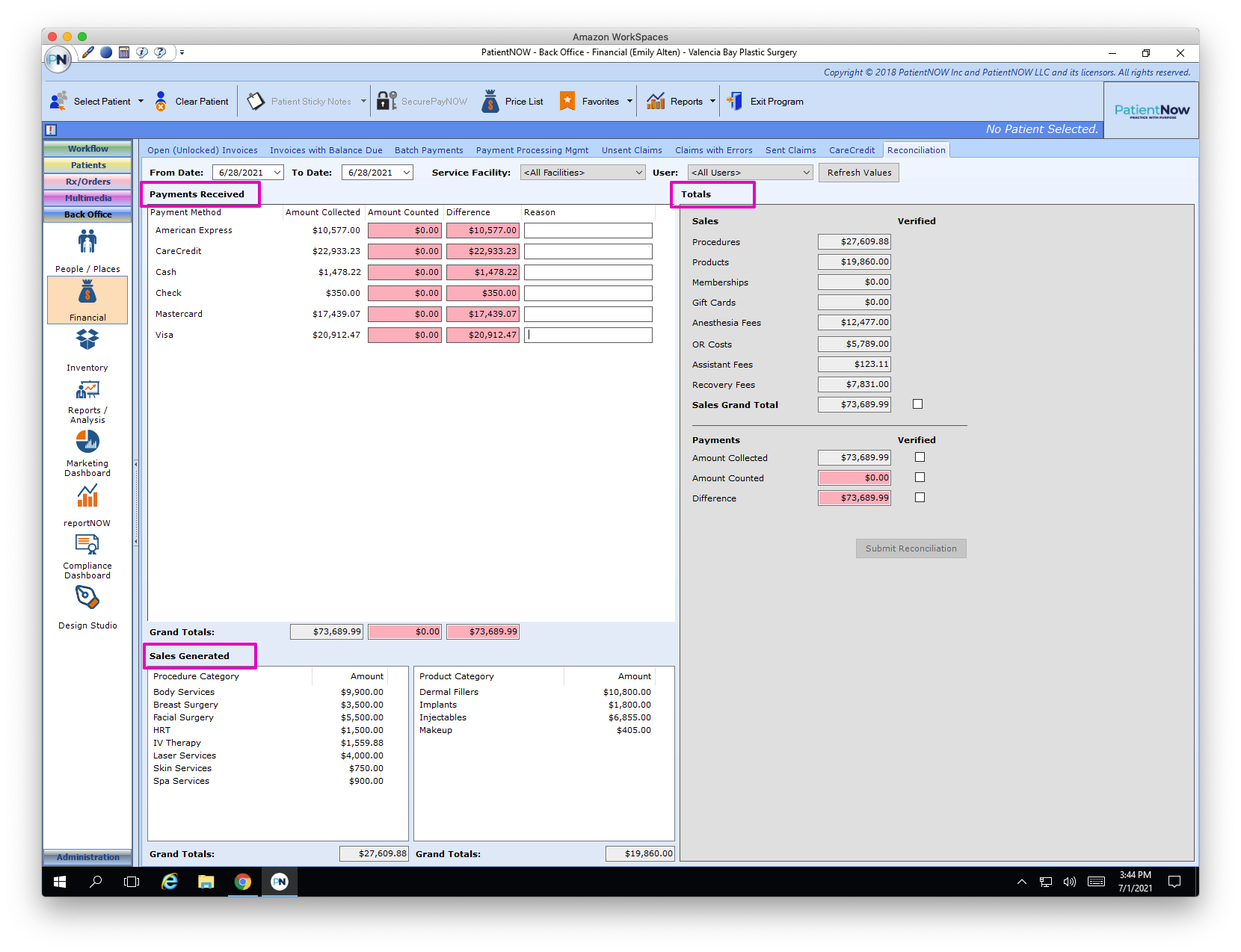Switch to Unsent Claims tab
This screenshot has width=1241, height=952.
pos(632,150)
